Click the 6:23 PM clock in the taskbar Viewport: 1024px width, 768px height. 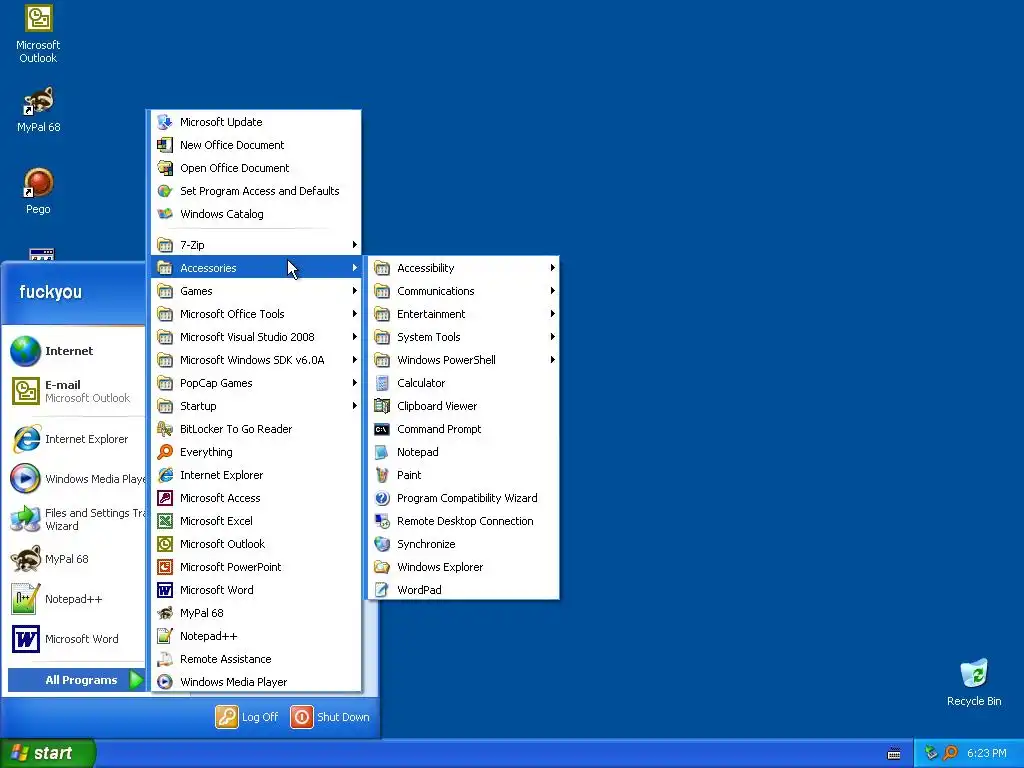point(987,754)
